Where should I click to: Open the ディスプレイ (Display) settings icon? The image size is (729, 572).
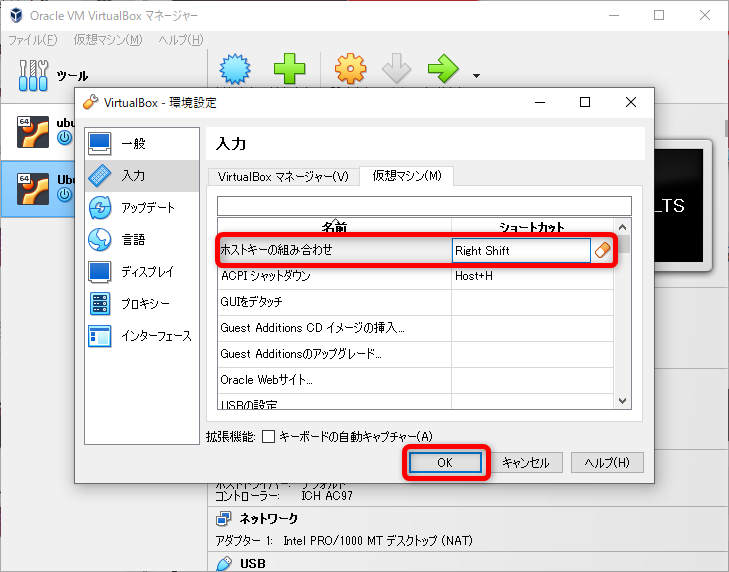pos(99,272)
